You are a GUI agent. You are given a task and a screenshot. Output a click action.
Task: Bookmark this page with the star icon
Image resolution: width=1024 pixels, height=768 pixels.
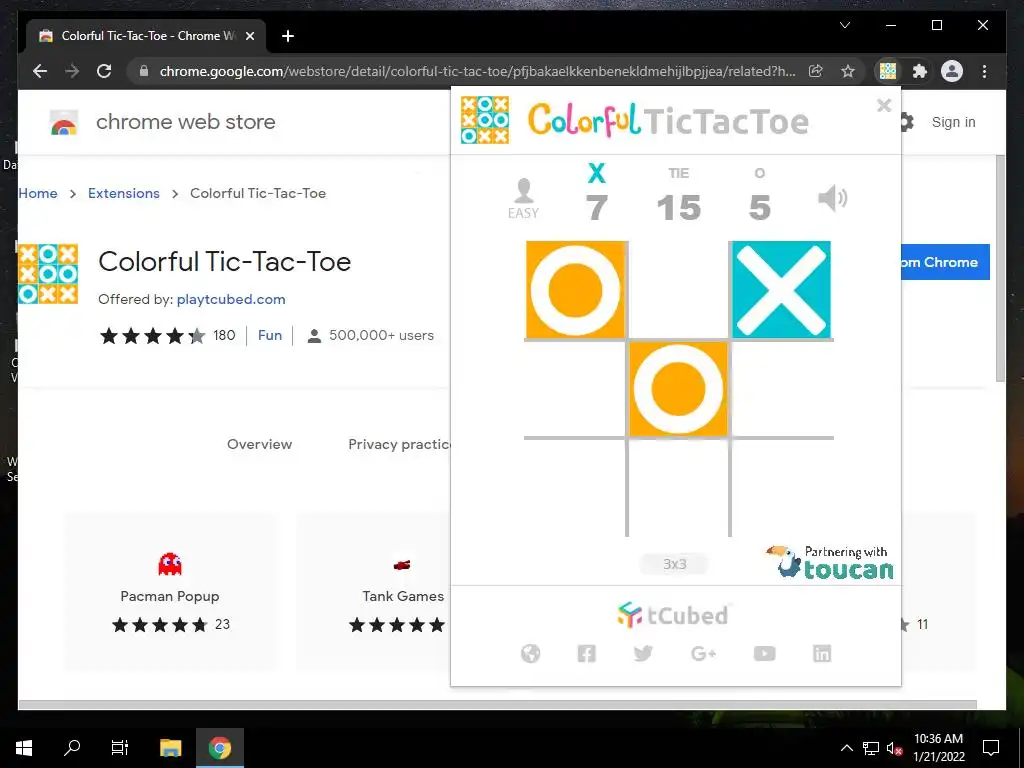pos(848,71)
